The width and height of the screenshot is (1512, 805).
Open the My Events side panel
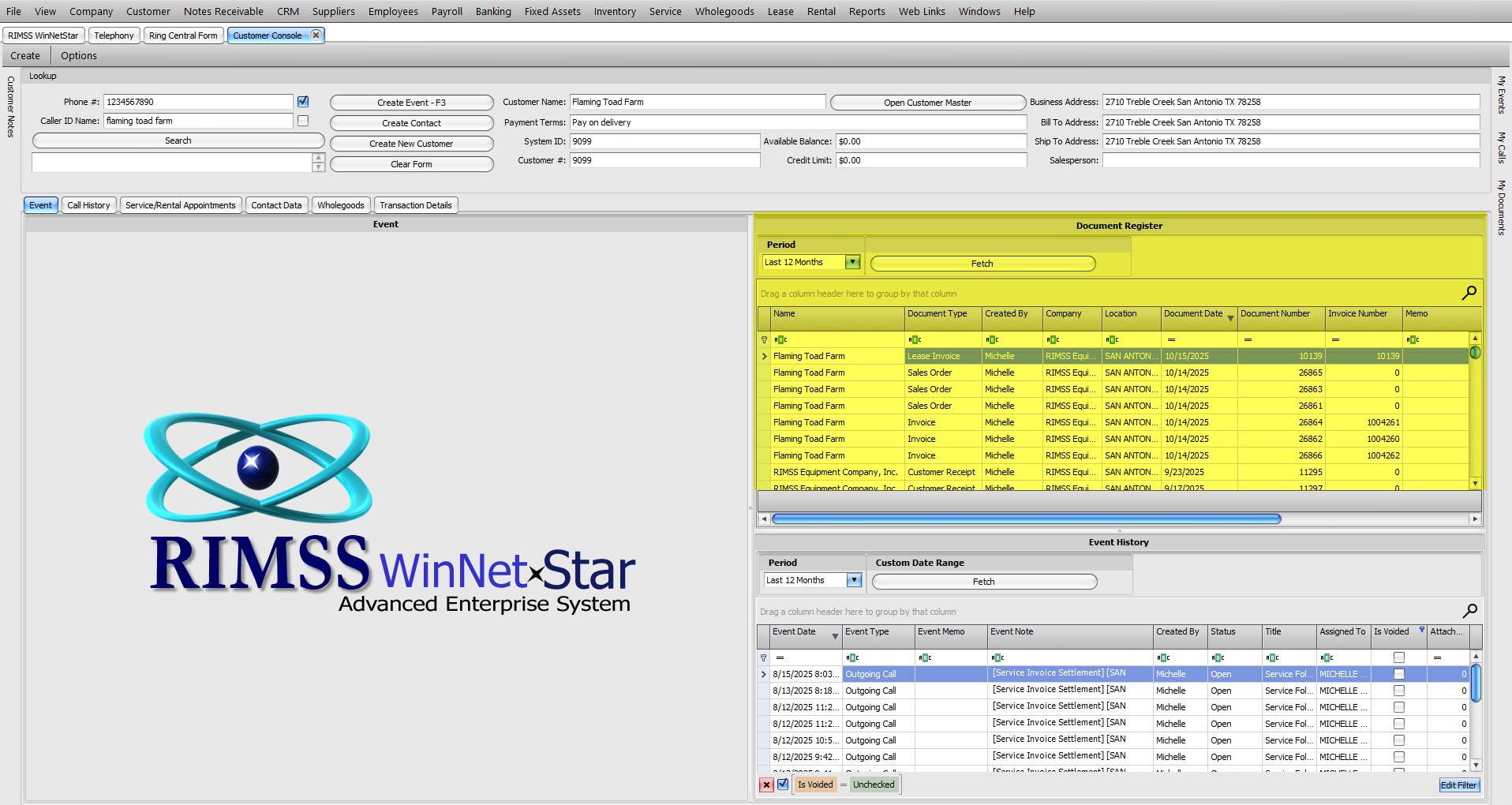point(1502,95)
